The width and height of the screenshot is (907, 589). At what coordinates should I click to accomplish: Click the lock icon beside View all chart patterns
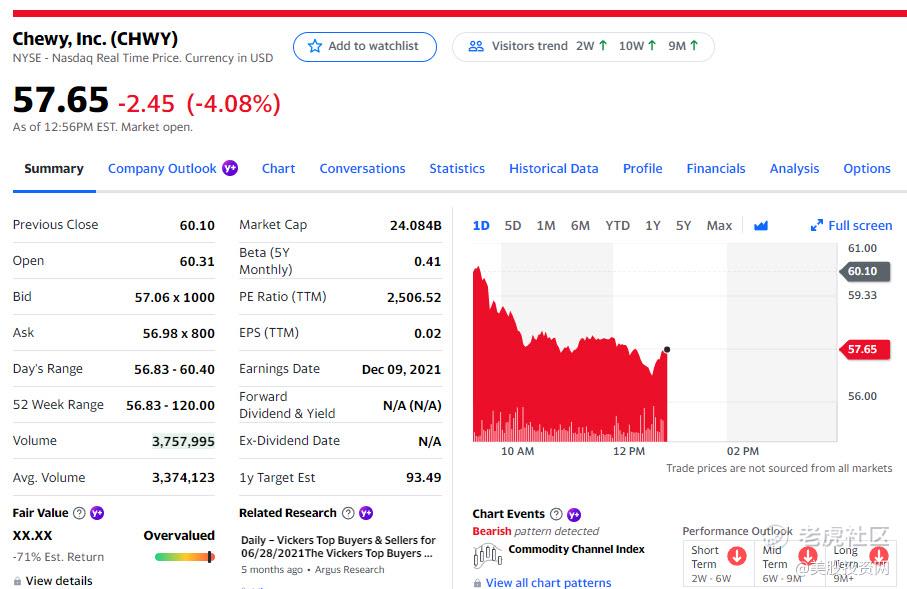477,583
